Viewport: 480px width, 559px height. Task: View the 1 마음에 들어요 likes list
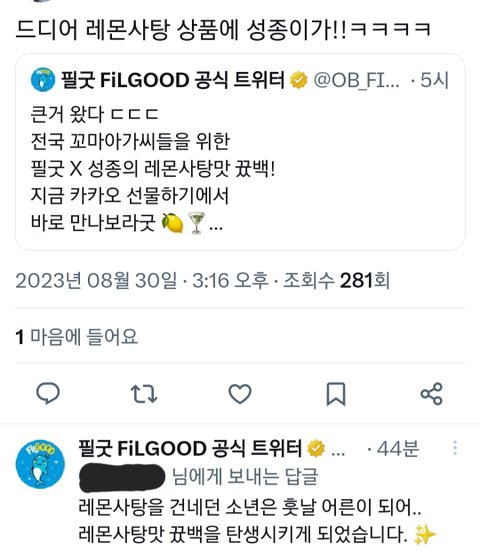click(77, 337)
